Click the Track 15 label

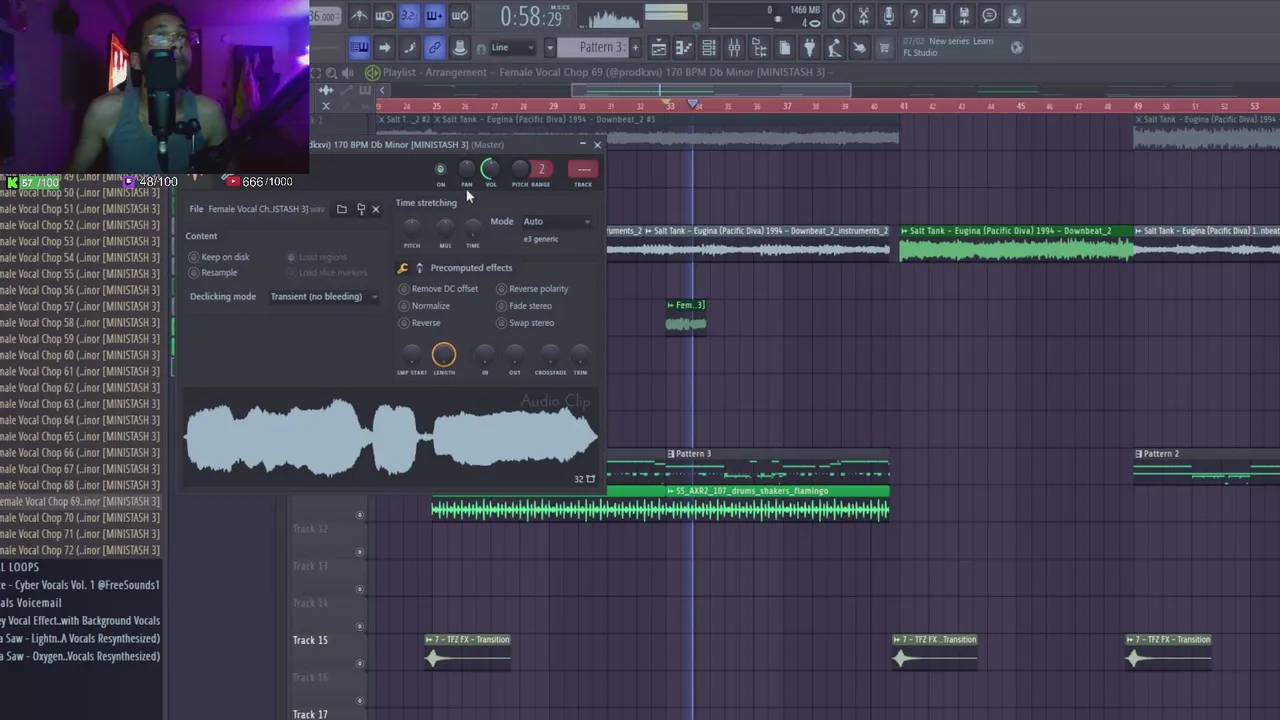coord(310,640)
